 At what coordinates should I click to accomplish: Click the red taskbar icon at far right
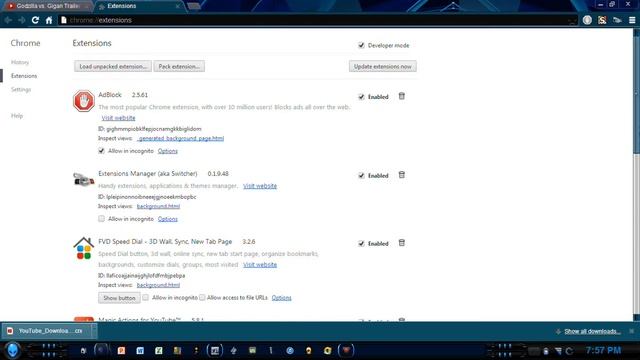click(346, 350)
